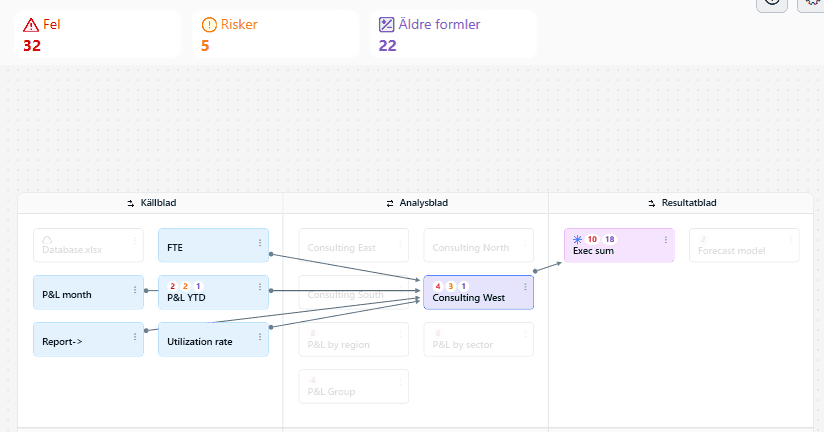Open the three-dot menu on Utilization rate
Screen dimensions: 824x432
(260, 337)
